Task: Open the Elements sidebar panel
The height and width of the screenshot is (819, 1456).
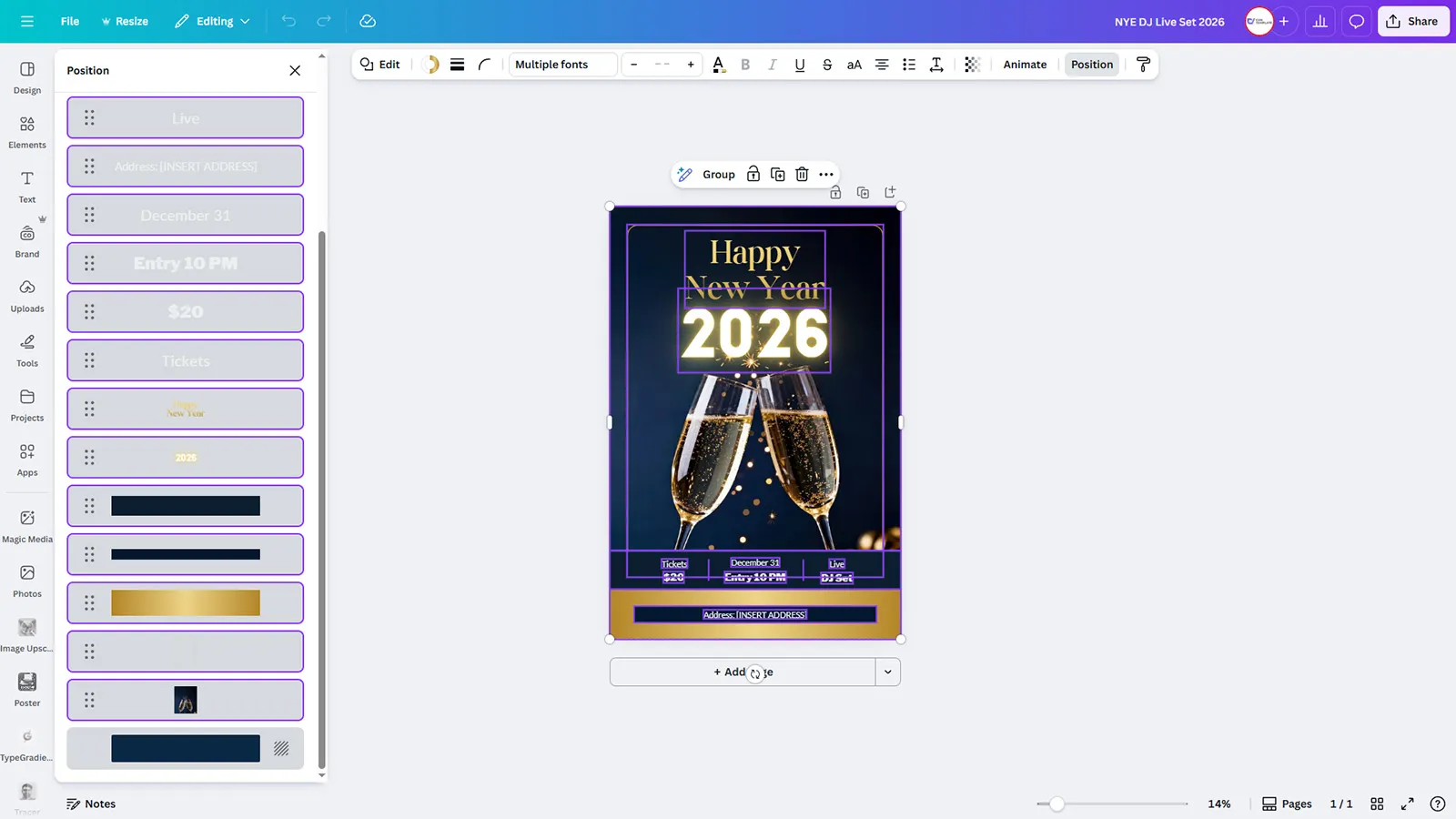Action: 27,132
